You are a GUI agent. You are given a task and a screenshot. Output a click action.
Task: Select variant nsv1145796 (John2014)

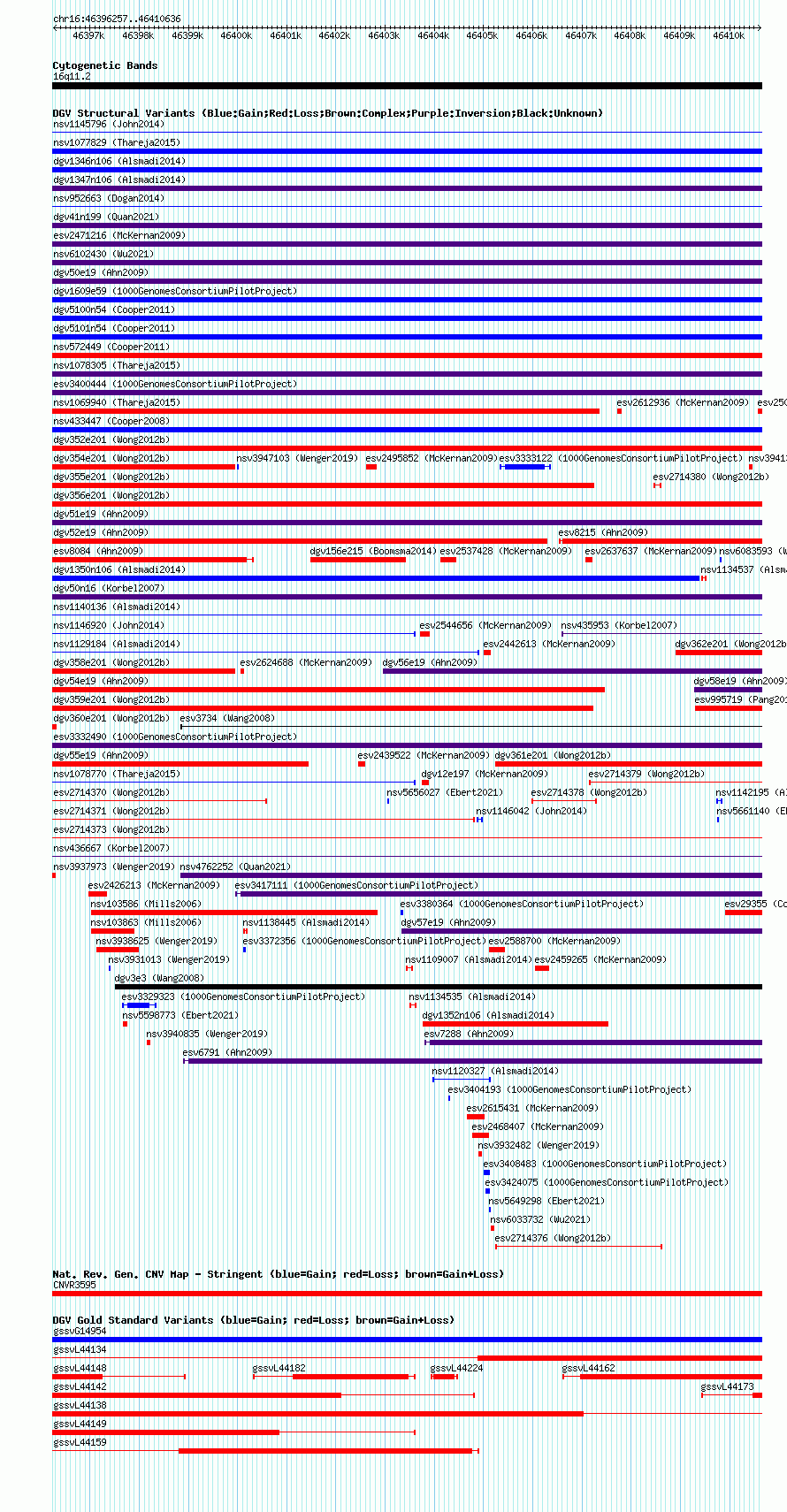108,124
